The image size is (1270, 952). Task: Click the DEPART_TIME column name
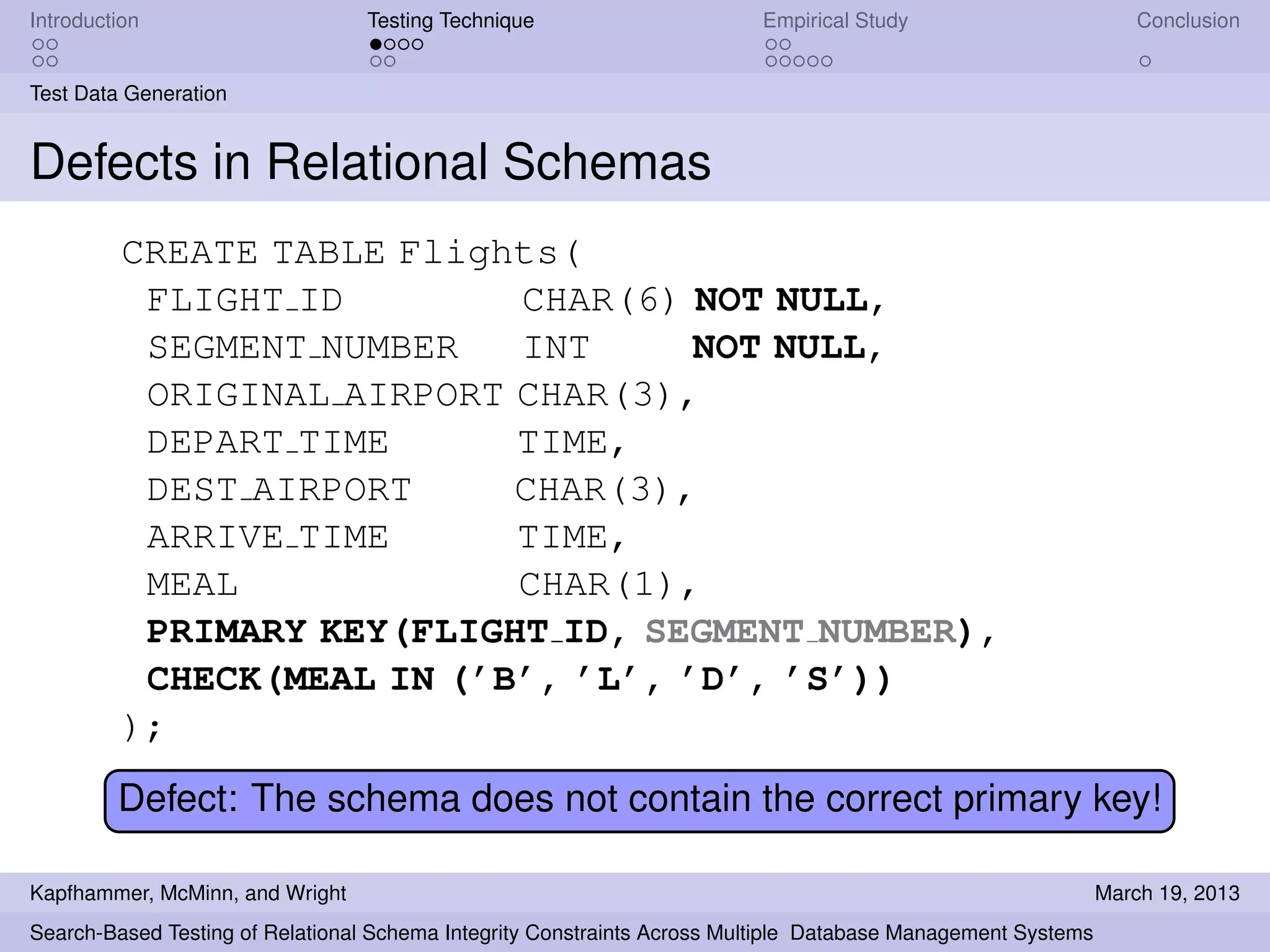[x=268, y=443]
